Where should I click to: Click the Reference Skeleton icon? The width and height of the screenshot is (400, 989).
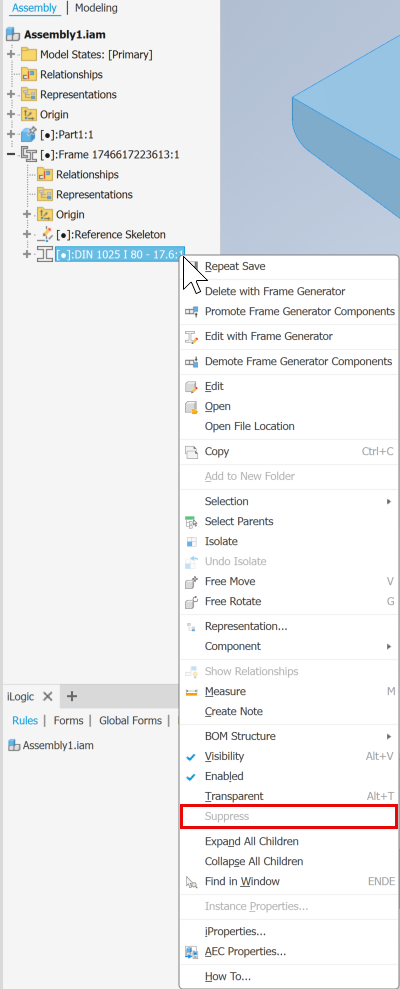coord(45,235)
